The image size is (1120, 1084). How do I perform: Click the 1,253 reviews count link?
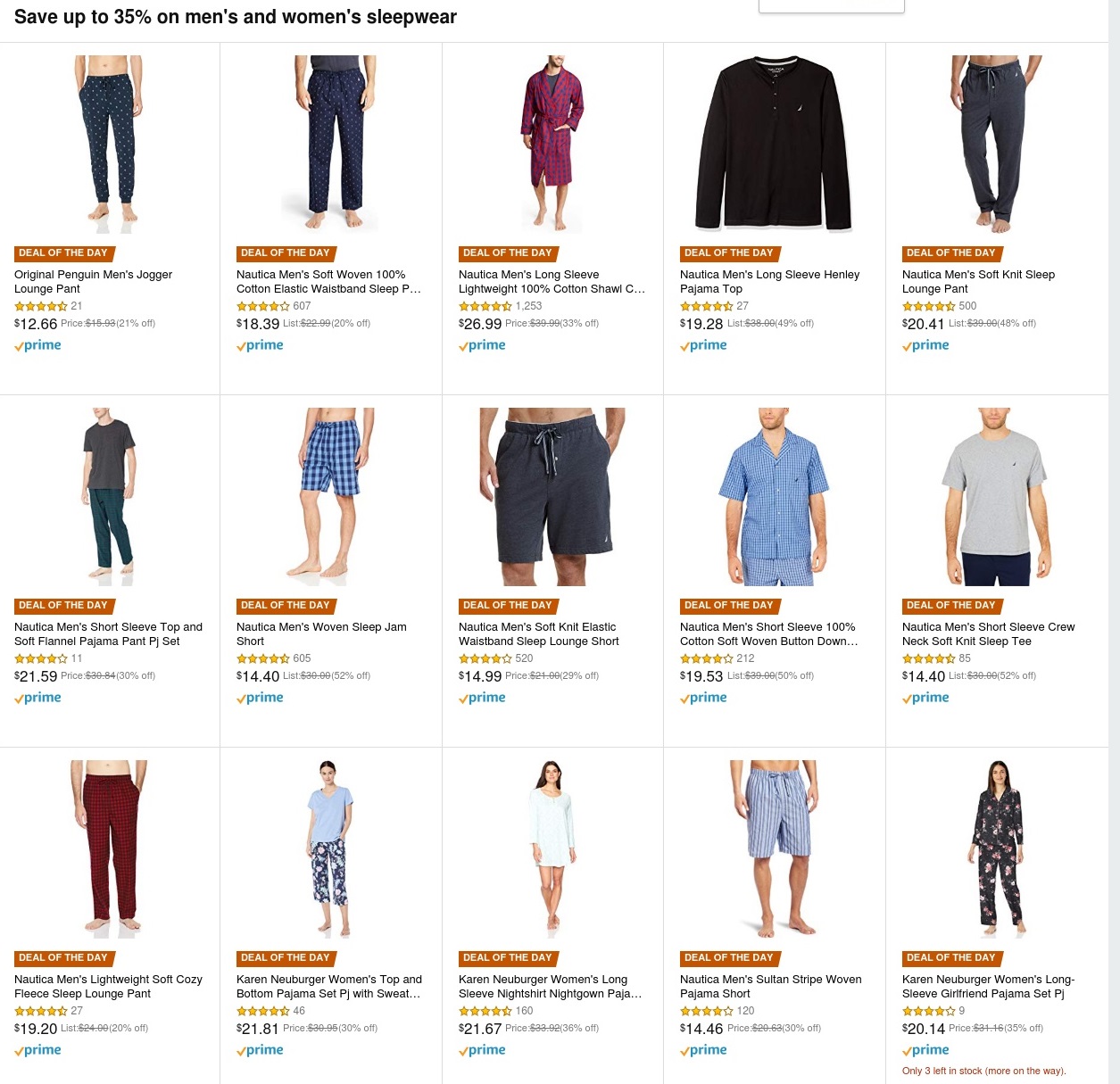528,306
